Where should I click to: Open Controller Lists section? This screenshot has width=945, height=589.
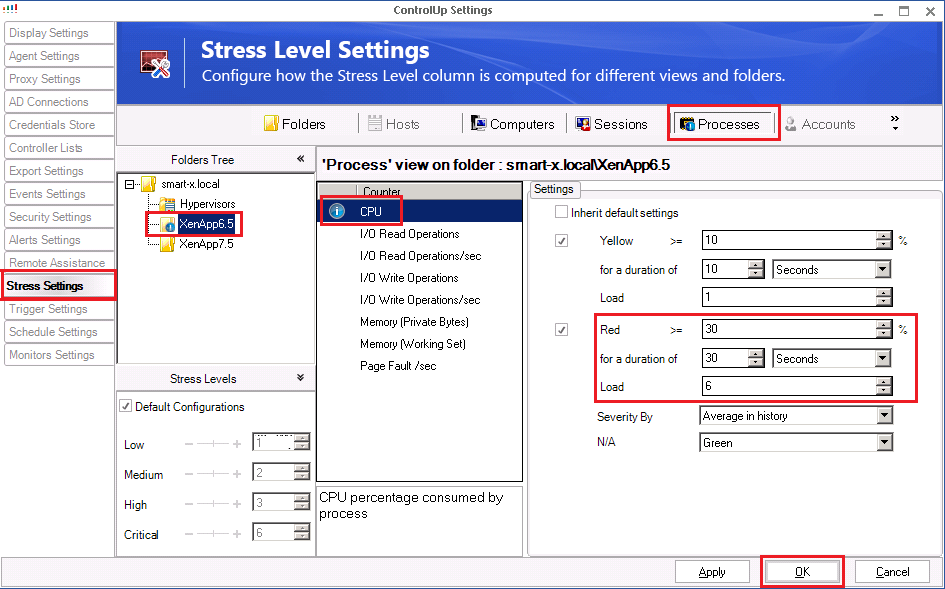(x=59, y=148)
